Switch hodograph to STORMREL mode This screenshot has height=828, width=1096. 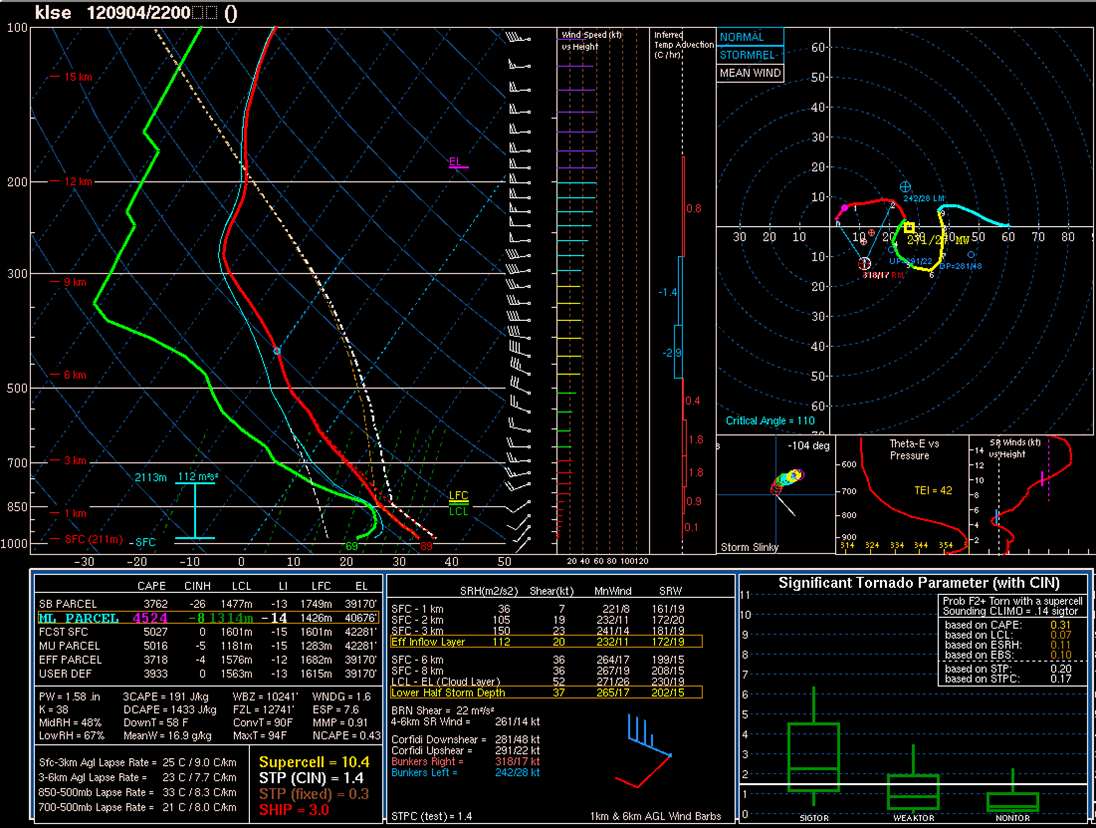[750, 55]
